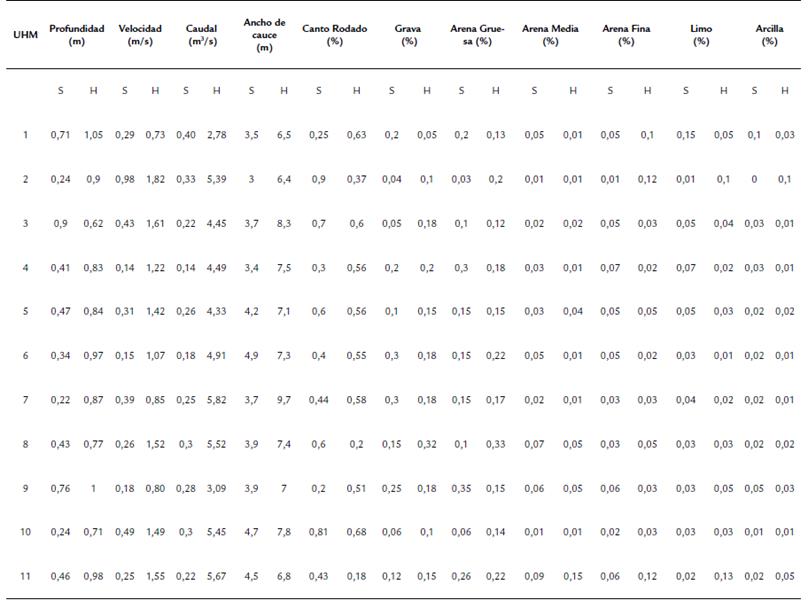The width and height of the screenshot is (808, 608).
Task: Click the Arena Media (%) header
Action: point(550,35)
